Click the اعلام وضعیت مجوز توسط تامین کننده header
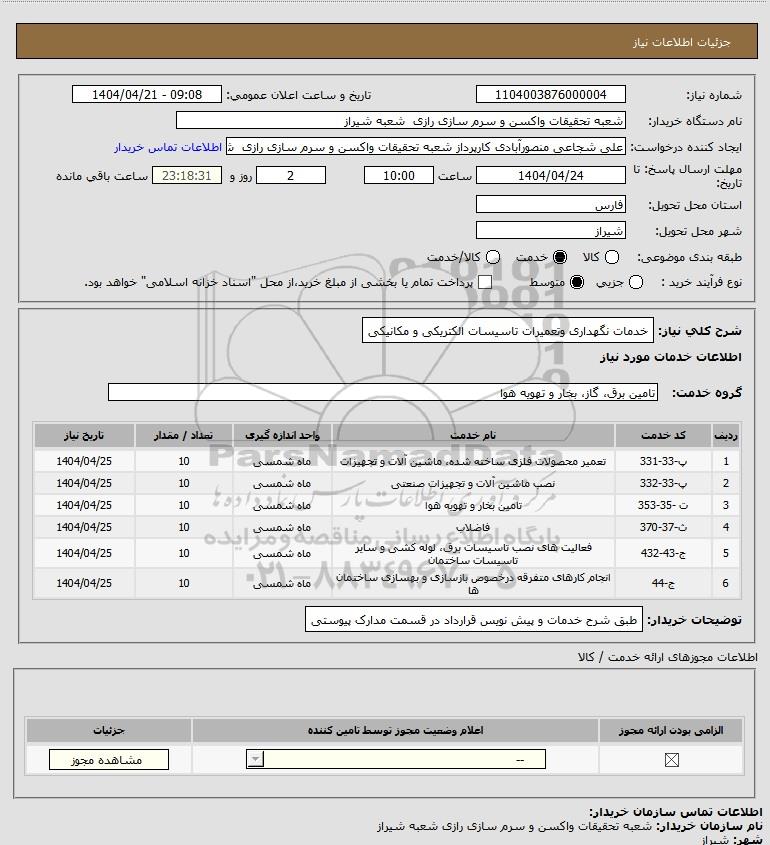The width and height of the screenshot is (770, 845). 396,731
